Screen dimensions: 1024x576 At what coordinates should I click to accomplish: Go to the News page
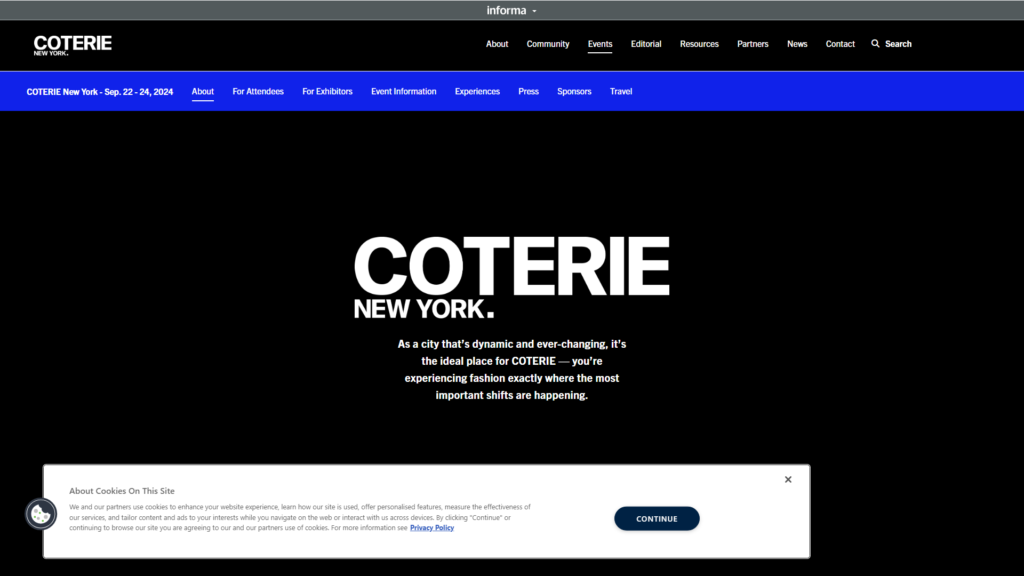pos(797,44)
